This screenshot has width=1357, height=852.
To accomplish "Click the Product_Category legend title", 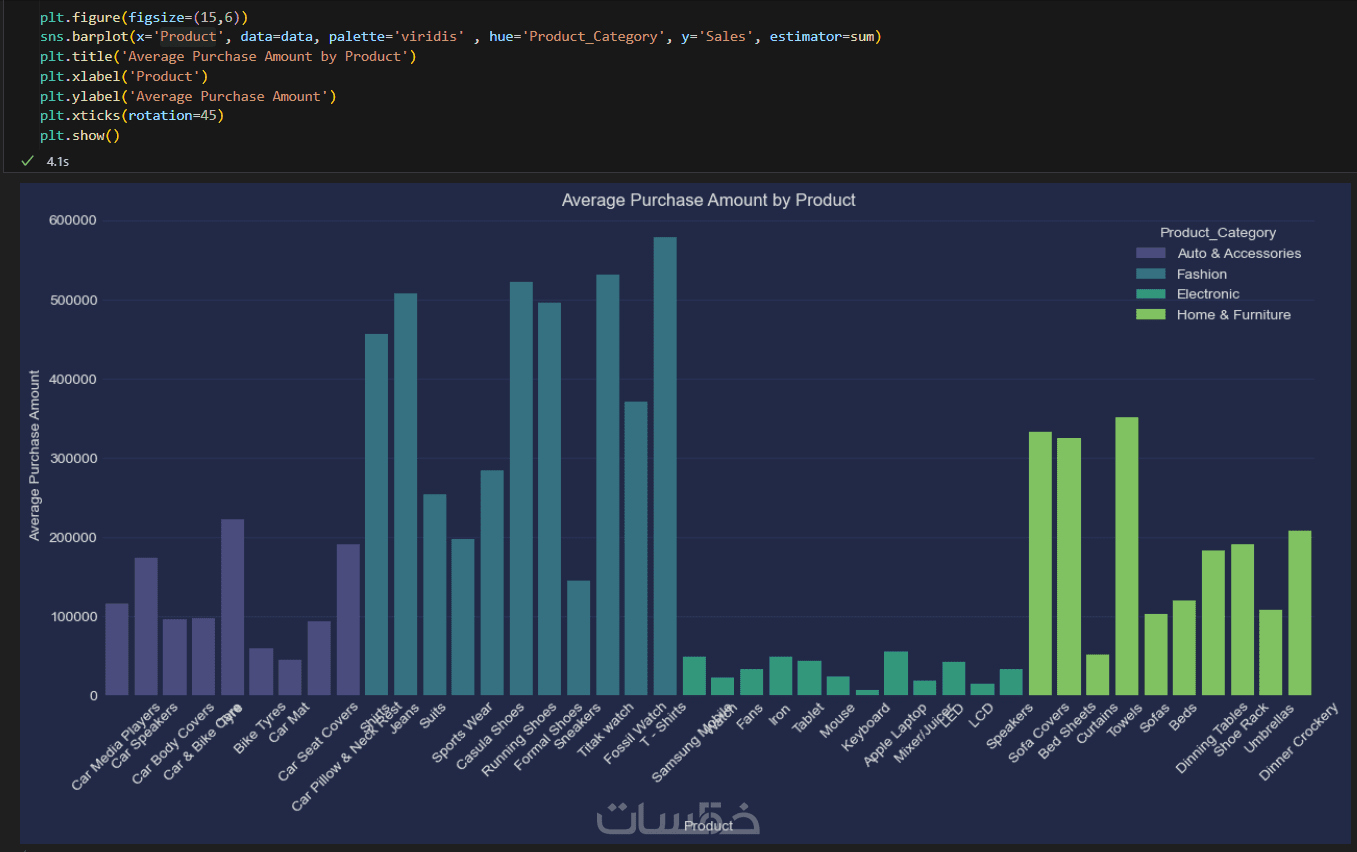I will pyautogui.click(x=1217, y=233).
